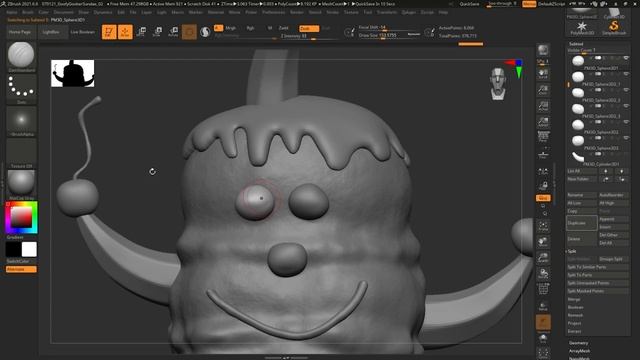This screenshot has height=360, width=640.
Task: Click the Duplicate subtool button
Action: tap(582, 223)
